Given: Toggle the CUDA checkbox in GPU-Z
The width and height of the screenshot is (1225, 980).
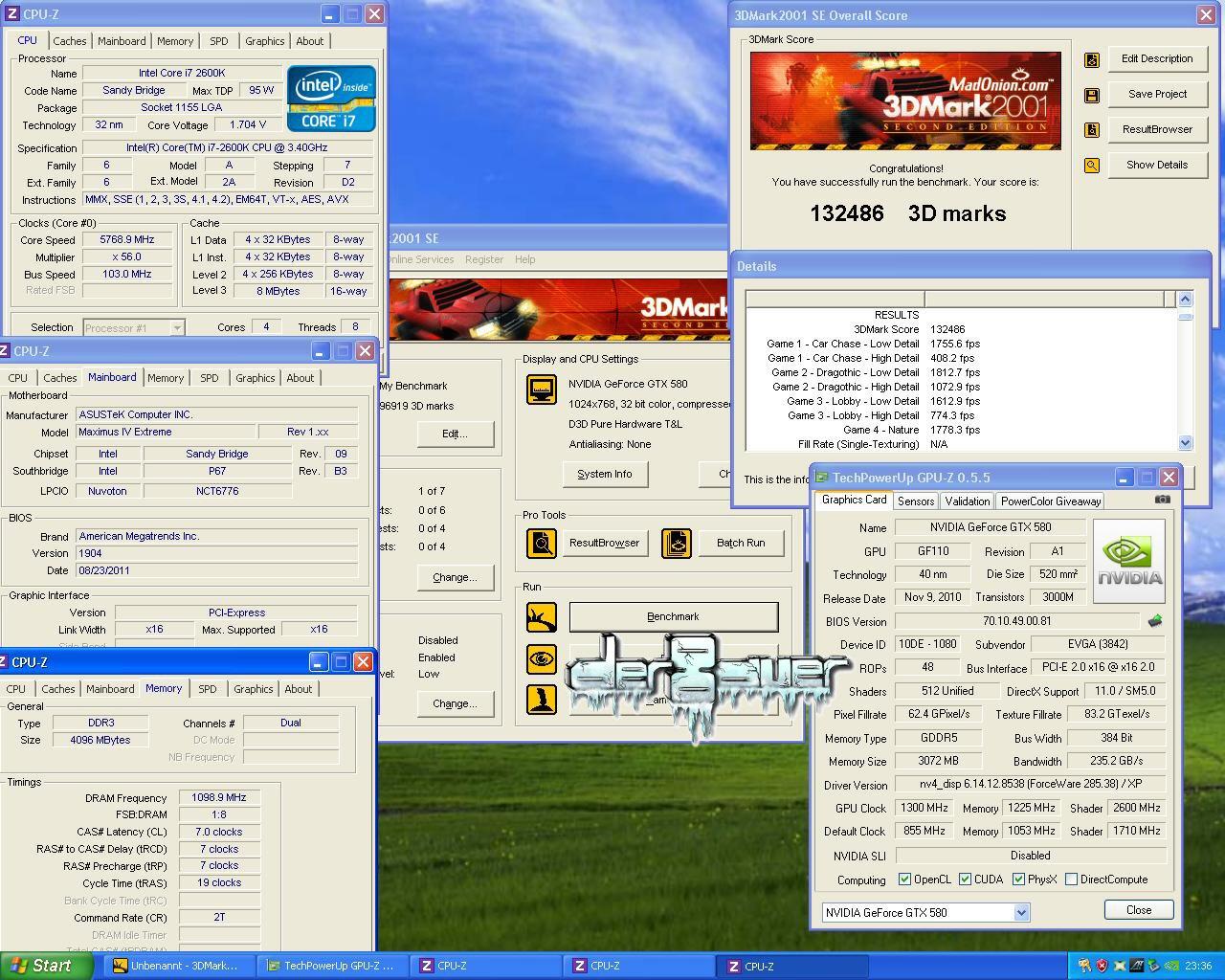Looking at the screenshot, I should (965, 880).
